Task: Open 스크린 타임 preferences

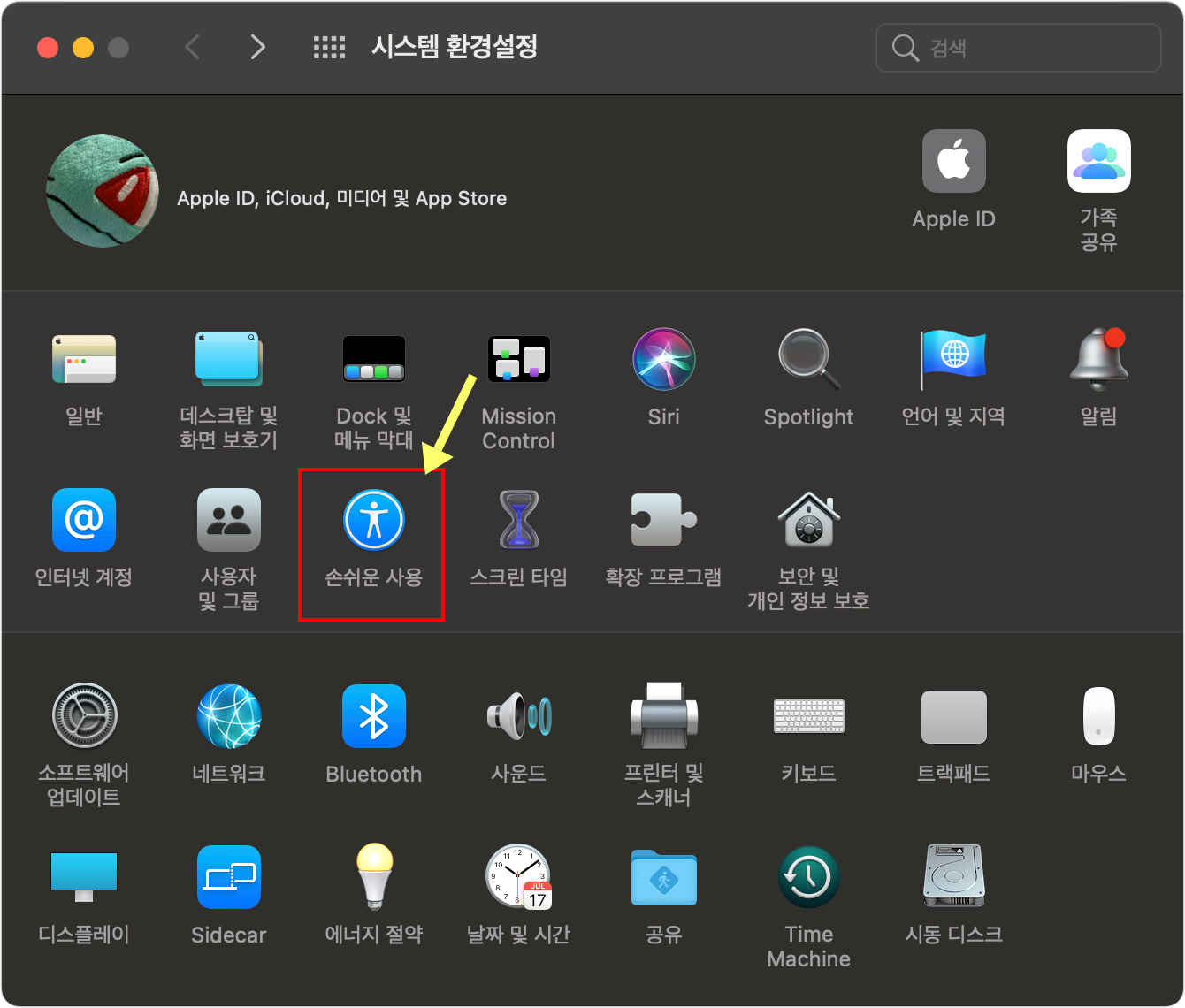Action: tap(519, 520)
